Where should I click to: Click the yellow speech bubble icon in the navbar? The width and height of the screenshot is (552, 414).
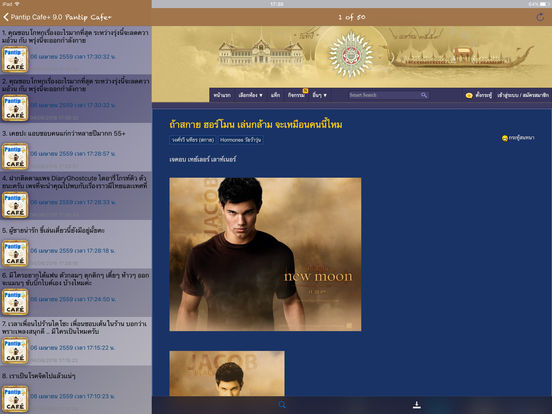coord(469,95)
